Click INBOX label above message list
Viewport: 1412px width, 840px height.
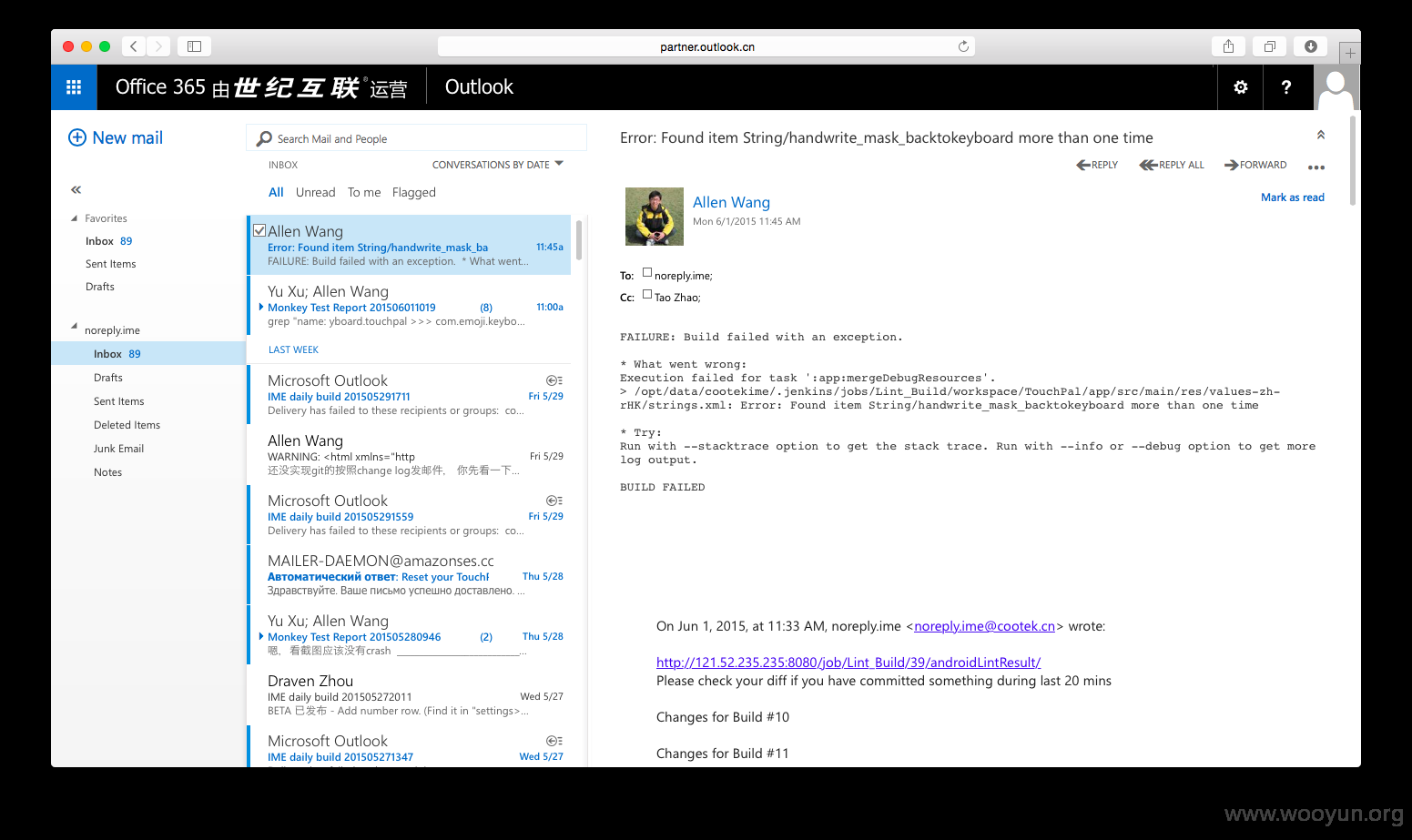pyautogui.click(x=283, y=165)
